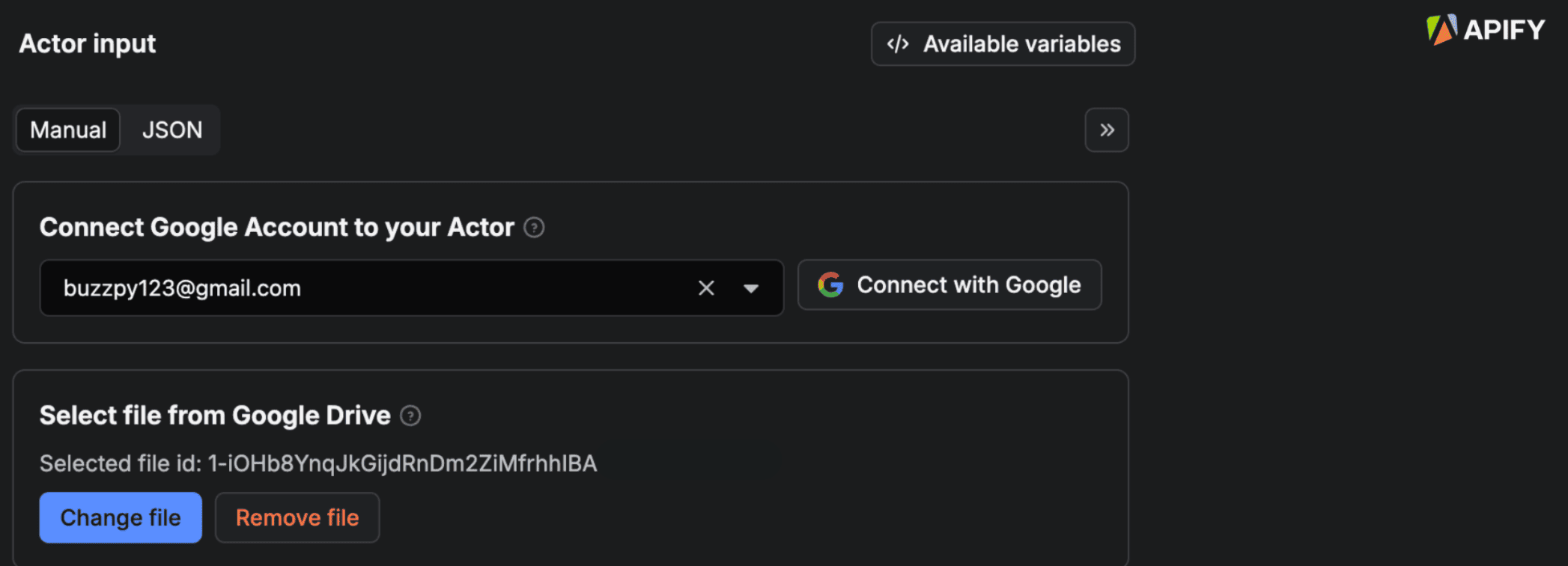The height and width of the screenshot is (566, 1568).
Task: Switch to the Manual input tab
Action: [x=68, y=130]
